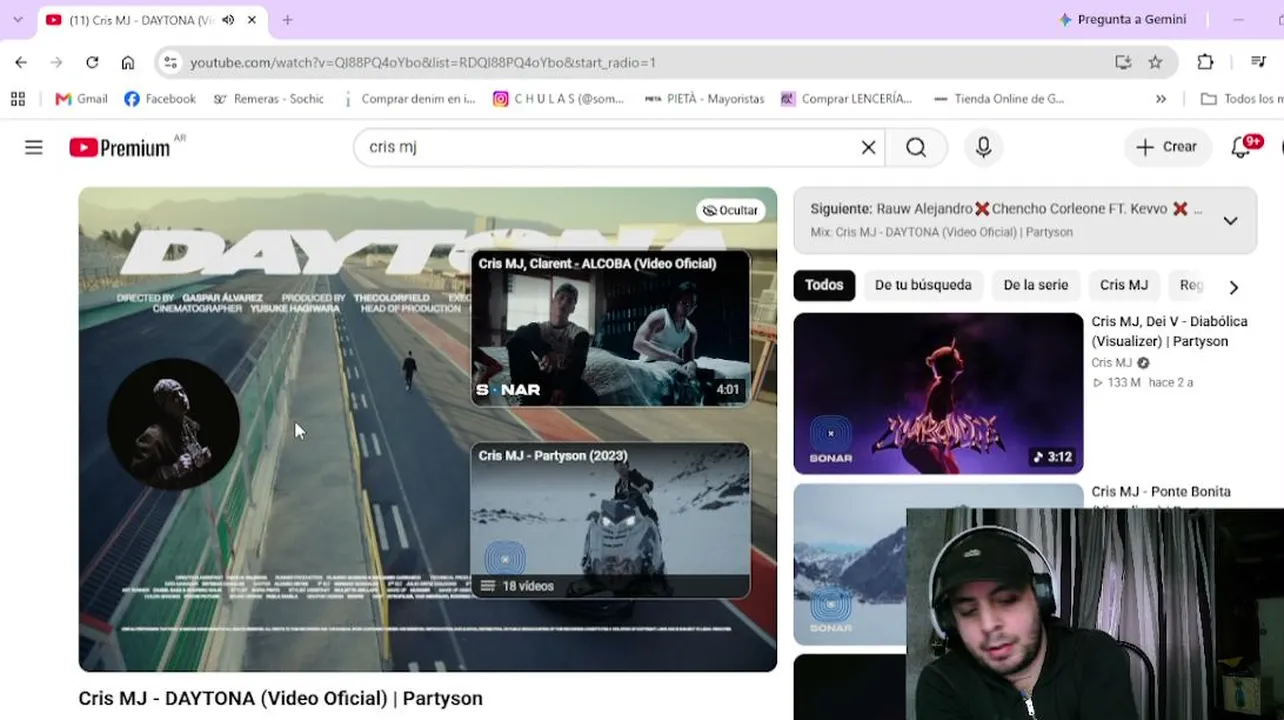Open the Comprar LENCERÍA bookmark
Screen dimensions: 1284x720
coord(846,99)
